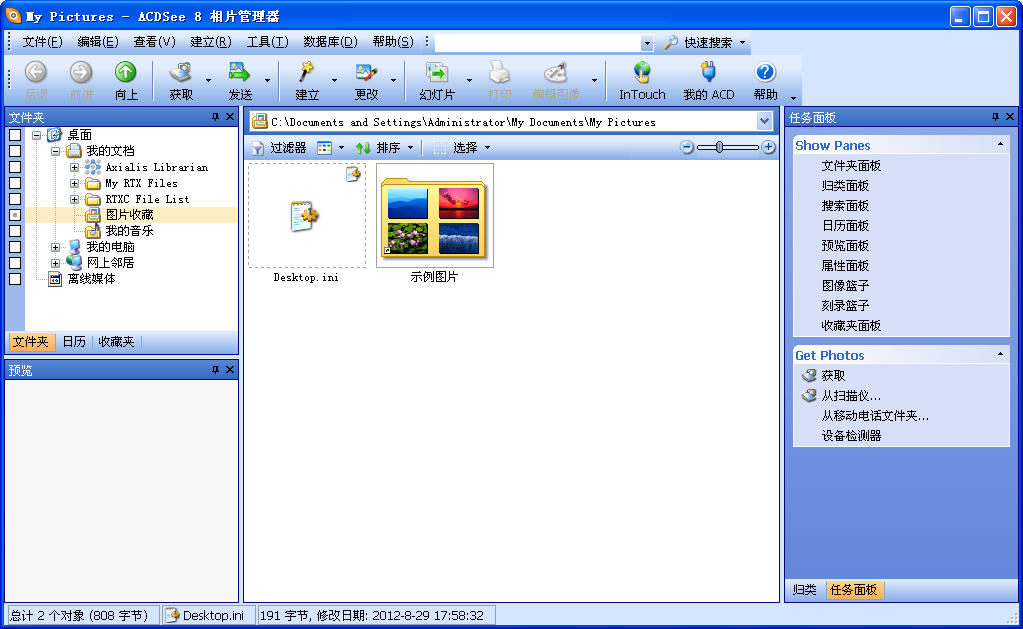Screen dimensions: 1023x629
Task: Close the 文件夹 folder pane
Action: pos(230,117)
